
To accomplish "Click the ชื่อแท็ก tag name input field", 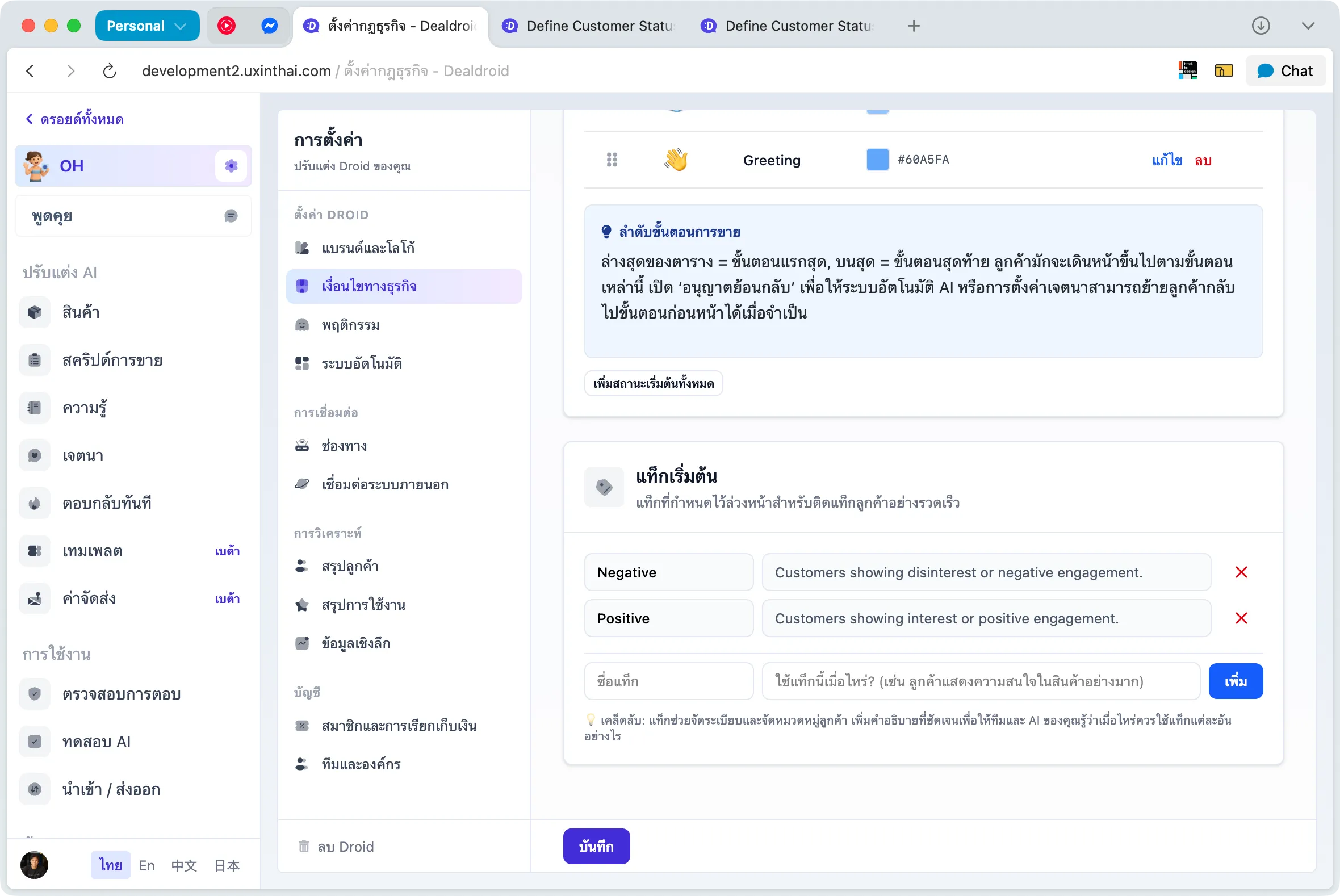I will (668, 681).
